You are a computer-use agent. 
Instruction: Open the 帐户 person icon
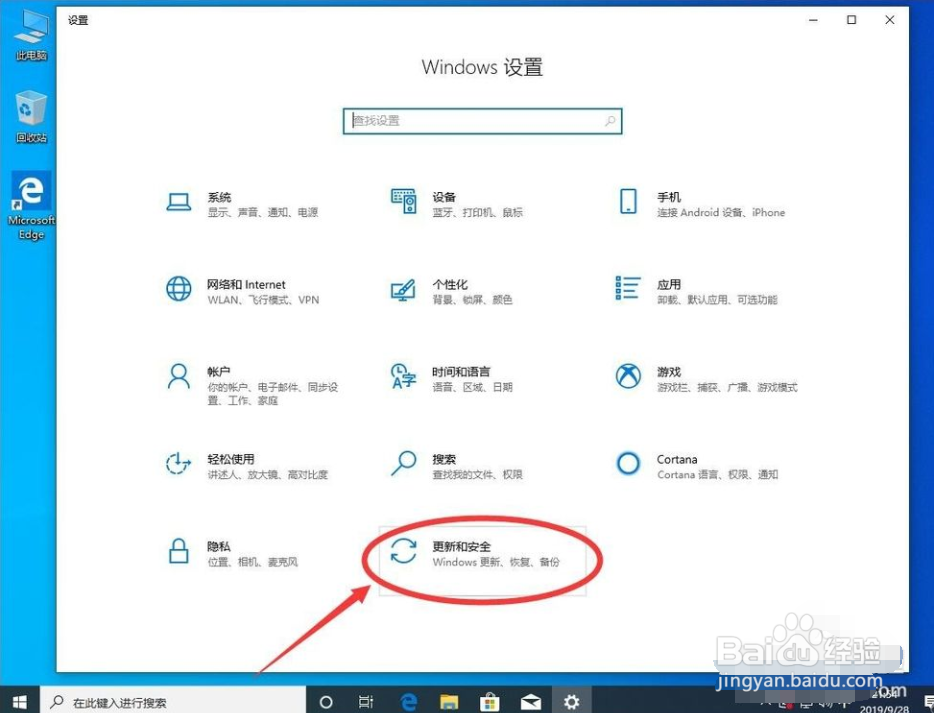(x=179, y=376)
